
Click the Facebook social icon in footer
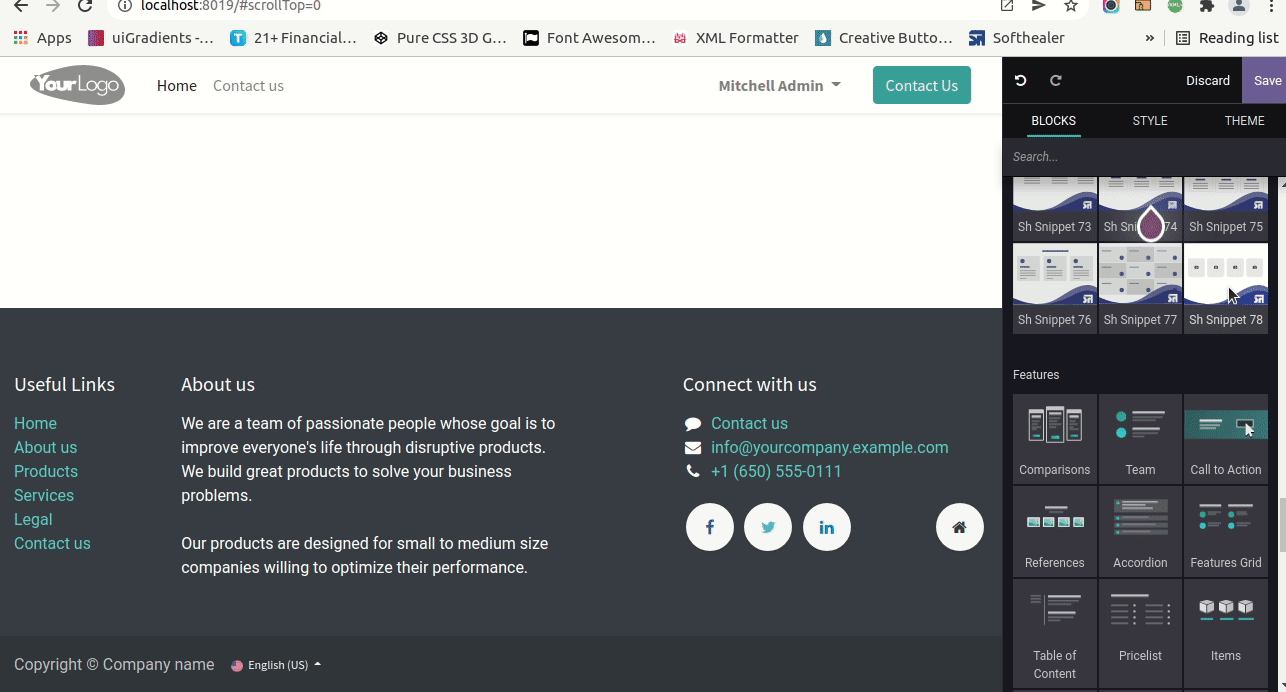coord(710,527)
